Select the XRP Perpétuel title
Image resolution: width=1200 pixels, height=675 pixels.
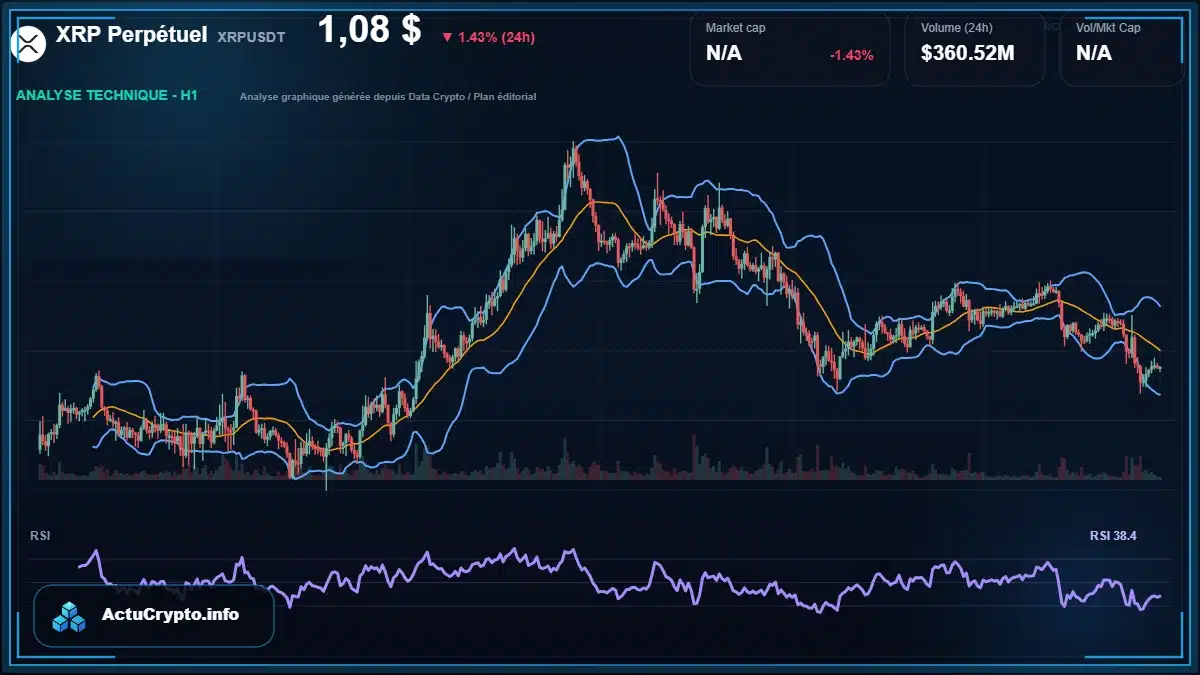click(131, 35)
